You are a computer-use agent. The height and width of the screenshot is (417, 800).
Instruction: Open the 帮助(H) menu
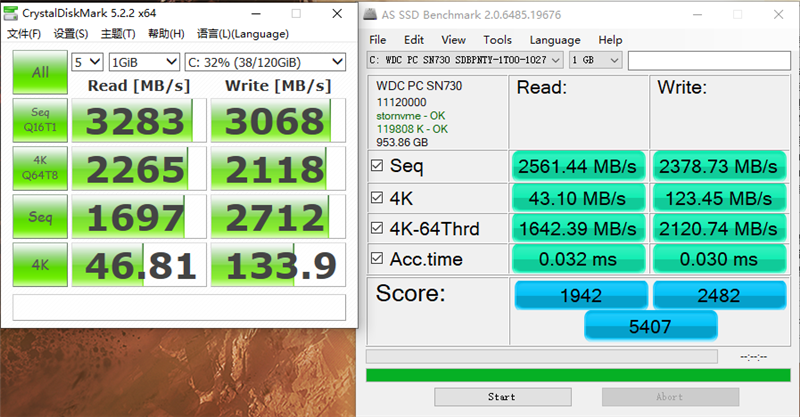point(166,34)
